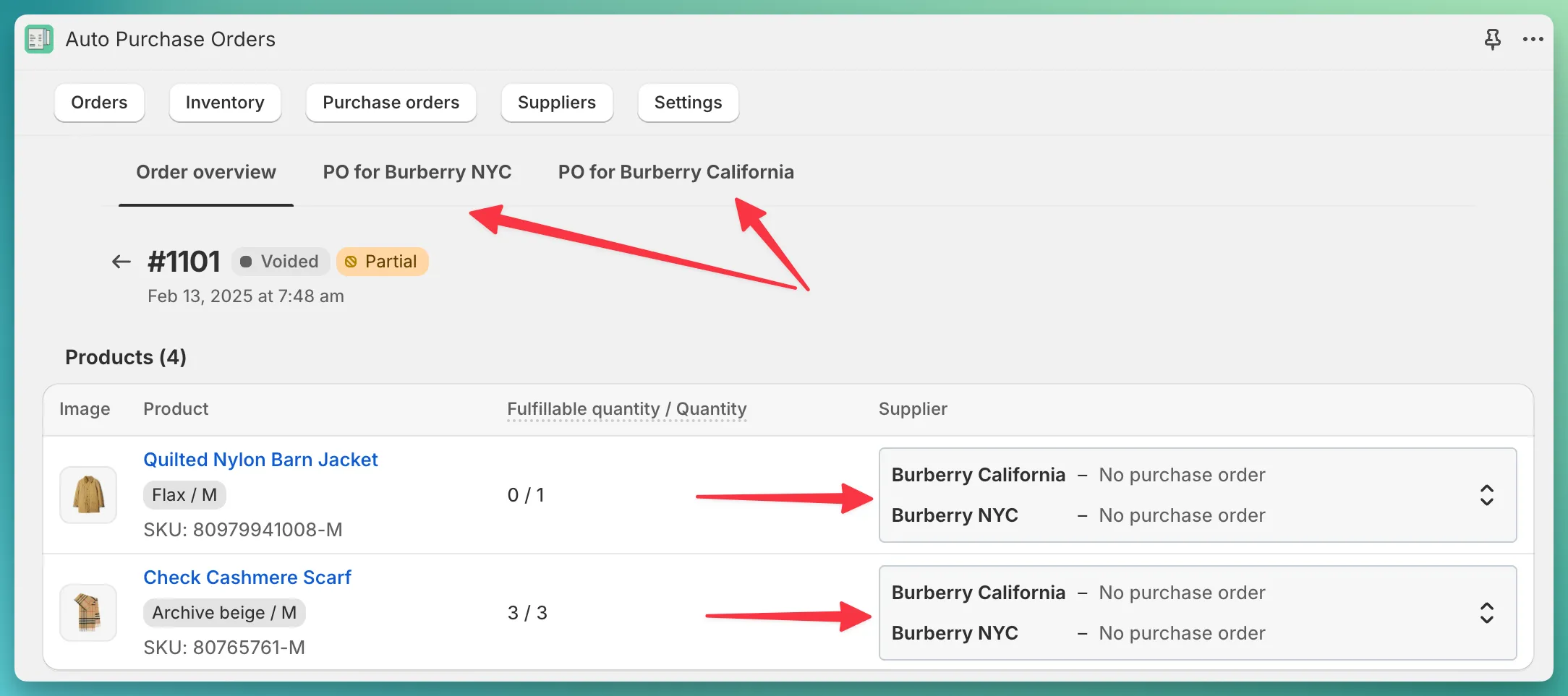Open the Purchase orders section
This screenshot has width=1568, height=696.
click(x=391, y=103)
